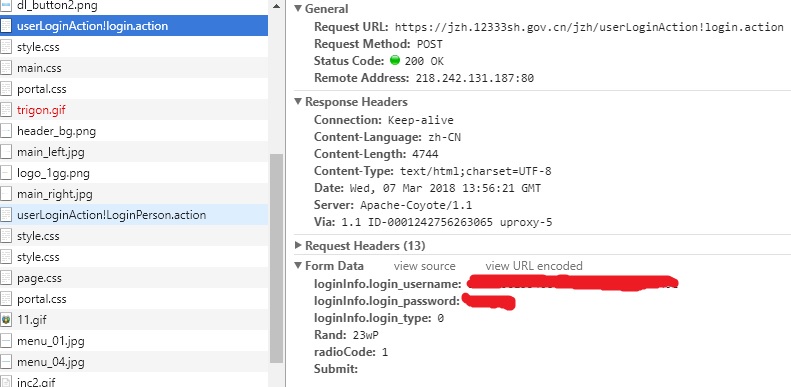Click the file icon beside userLoginAction!LoginPerson.action
The width and height of the screenshot is (791, 387).
coord(6,215)
